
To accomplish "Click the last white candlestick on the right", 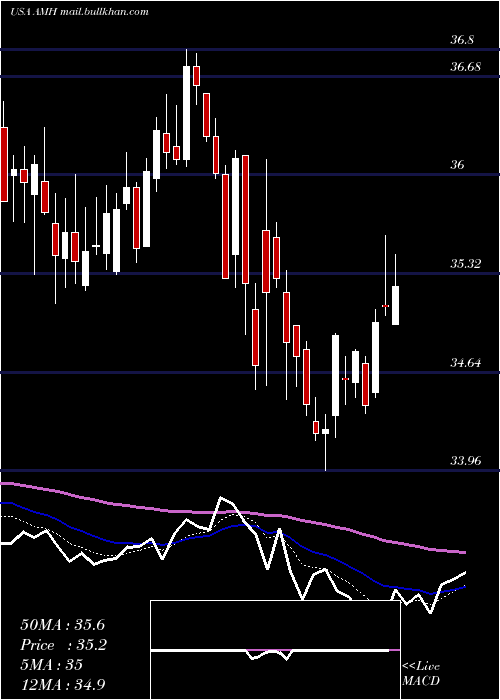I will [x=395, y=305].
